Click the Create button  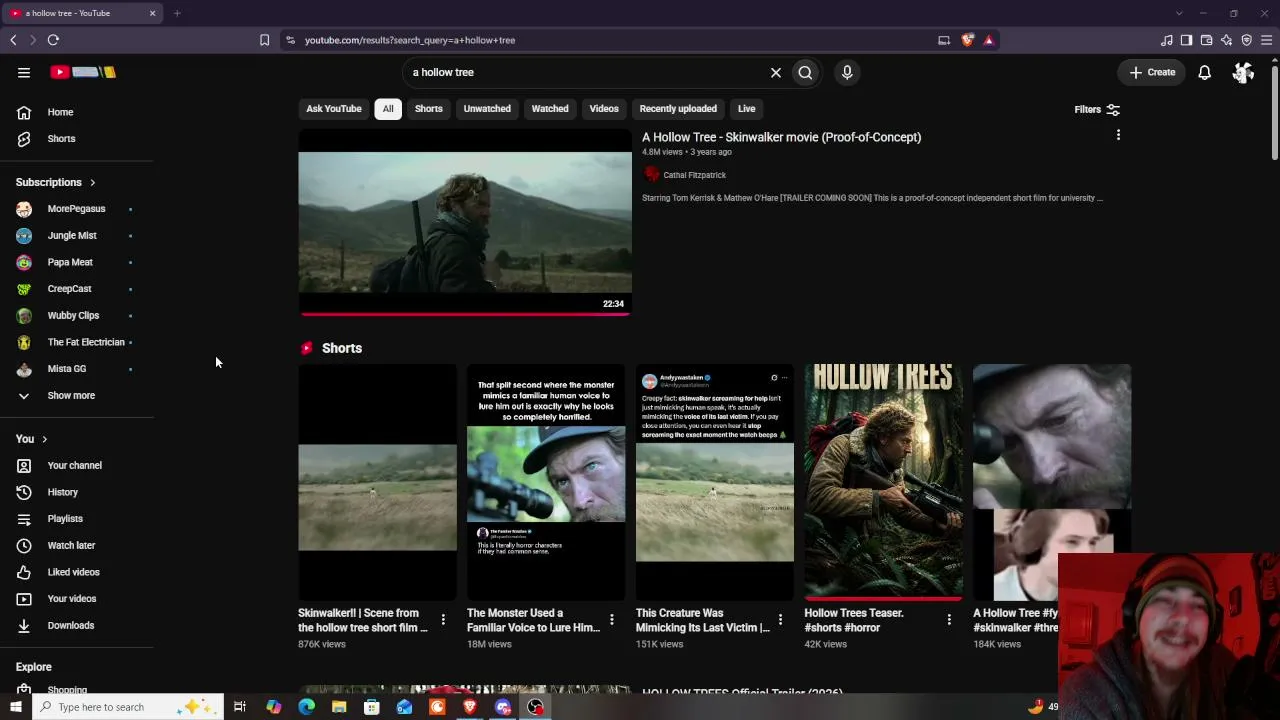click(1152, 72)
